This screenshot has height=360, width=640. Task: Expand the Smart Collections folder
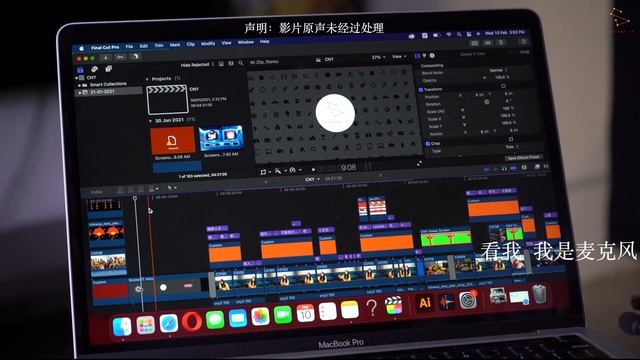pyautogui.click(x=80, y=85)
